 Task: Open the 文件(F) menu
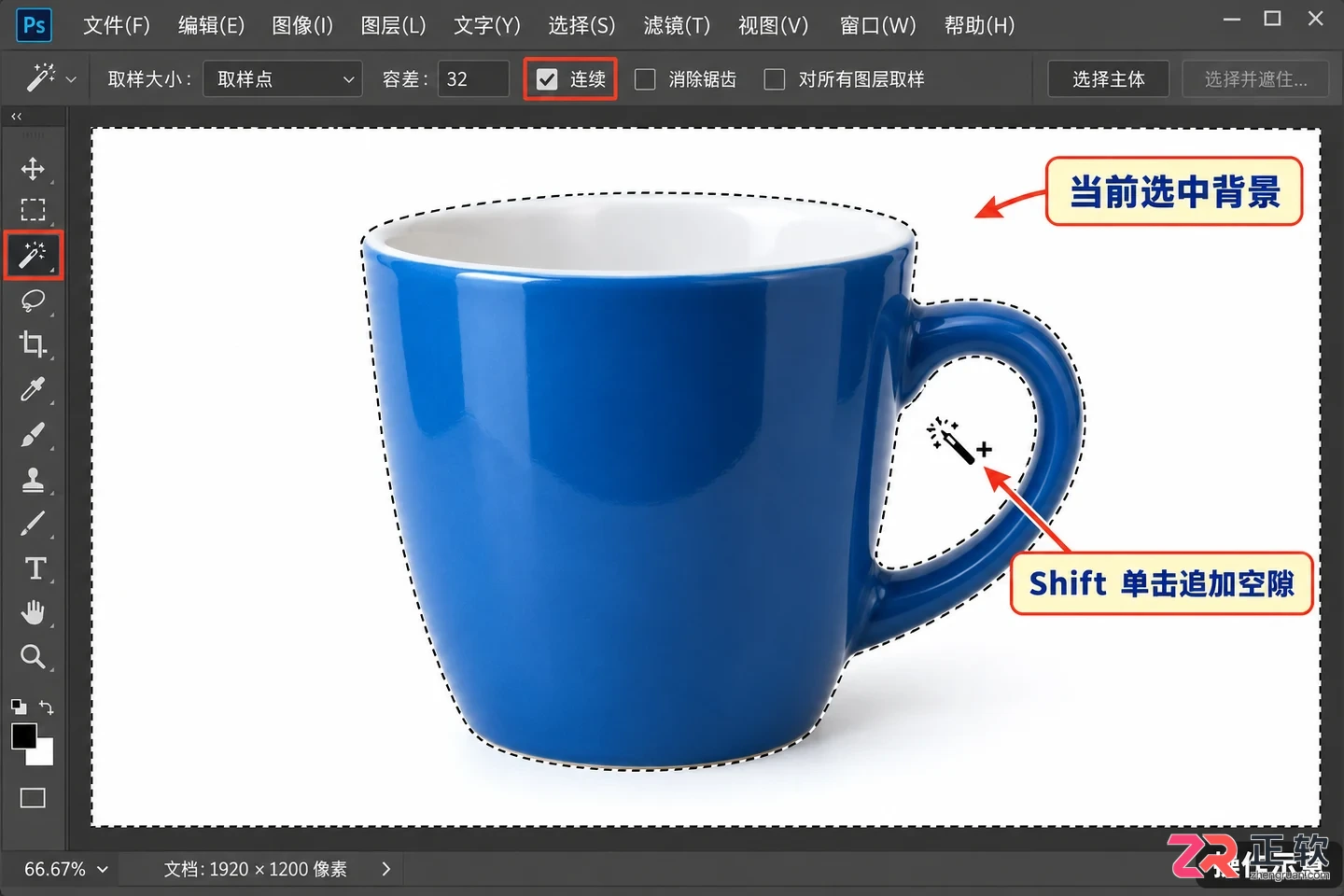pos(117,25)
